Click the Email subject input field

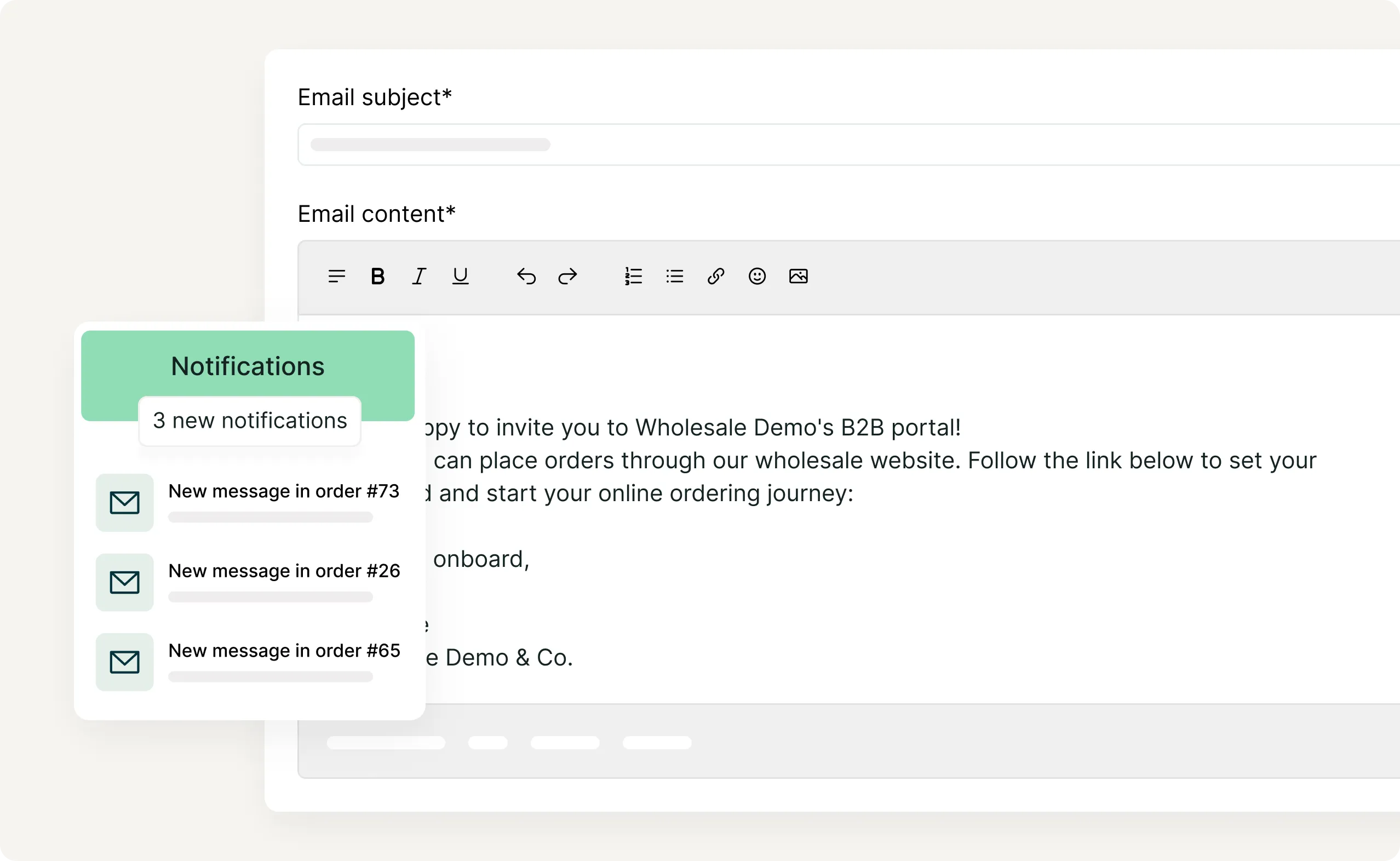click(797, 145)
